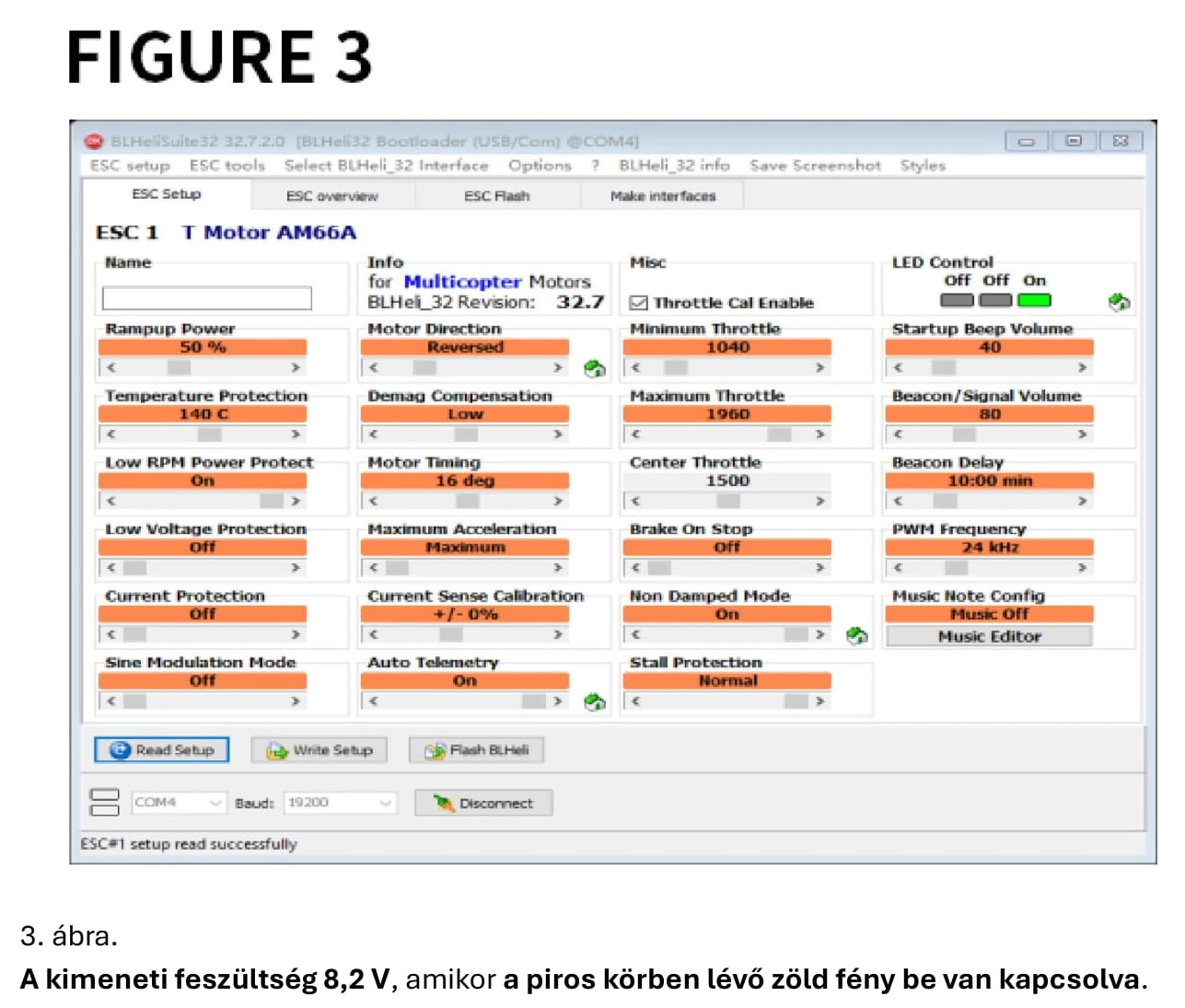
Task: Open the ESC tools menu
Action: (x=227, y=166)
